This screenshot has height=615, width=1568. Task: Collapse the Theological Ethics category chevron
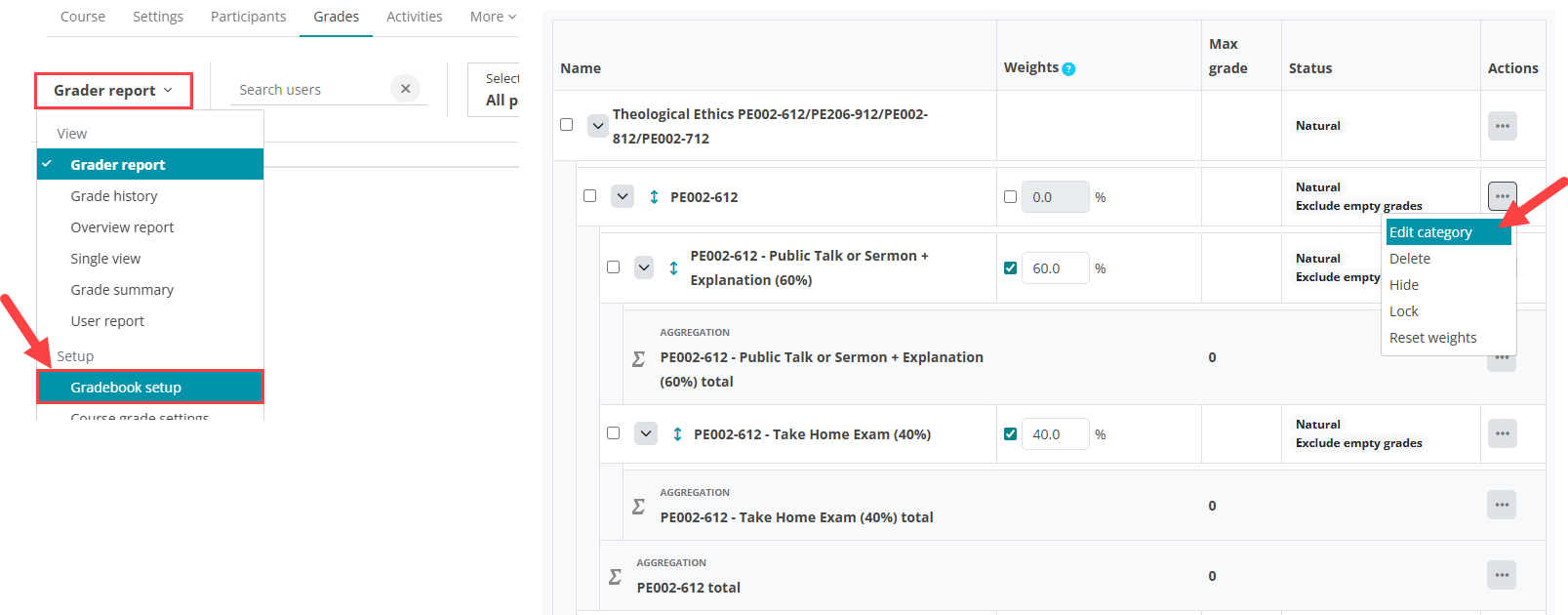(598, 126)
